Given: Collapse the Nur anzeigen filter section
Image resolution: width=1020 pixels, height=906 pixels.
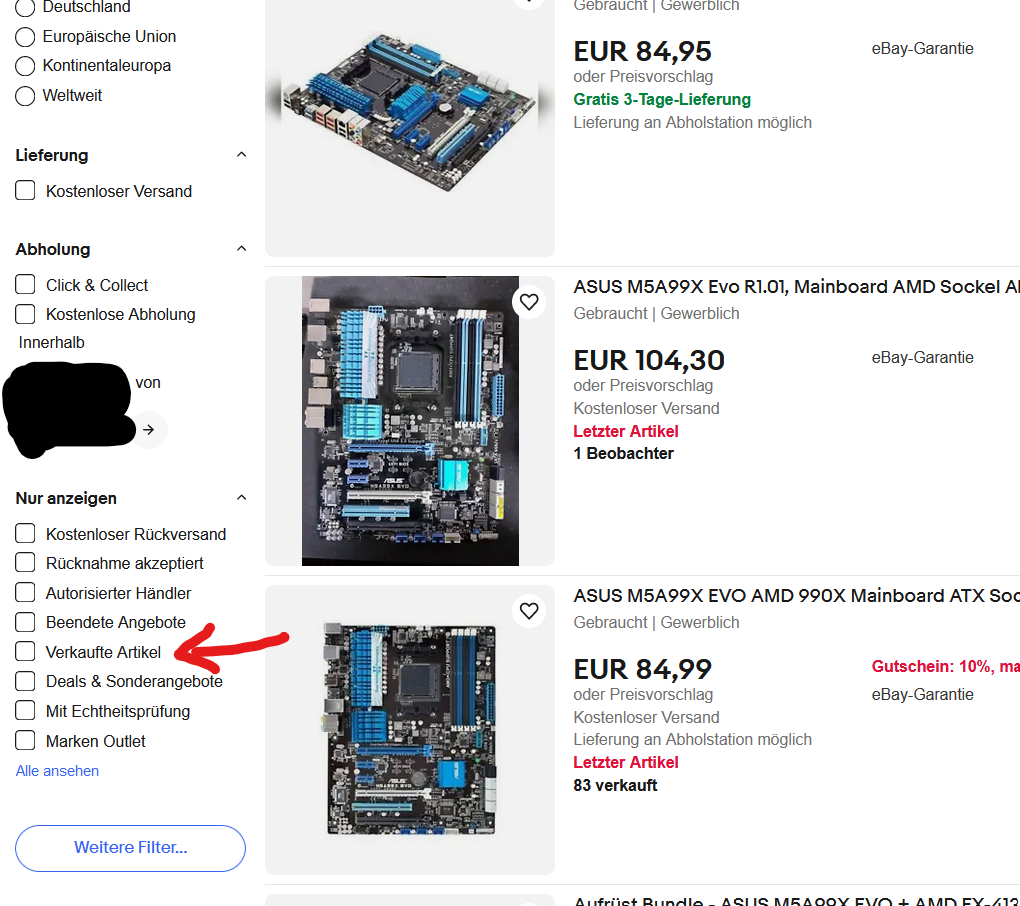Looking at the screenshot, I should [x=241, y=498].
